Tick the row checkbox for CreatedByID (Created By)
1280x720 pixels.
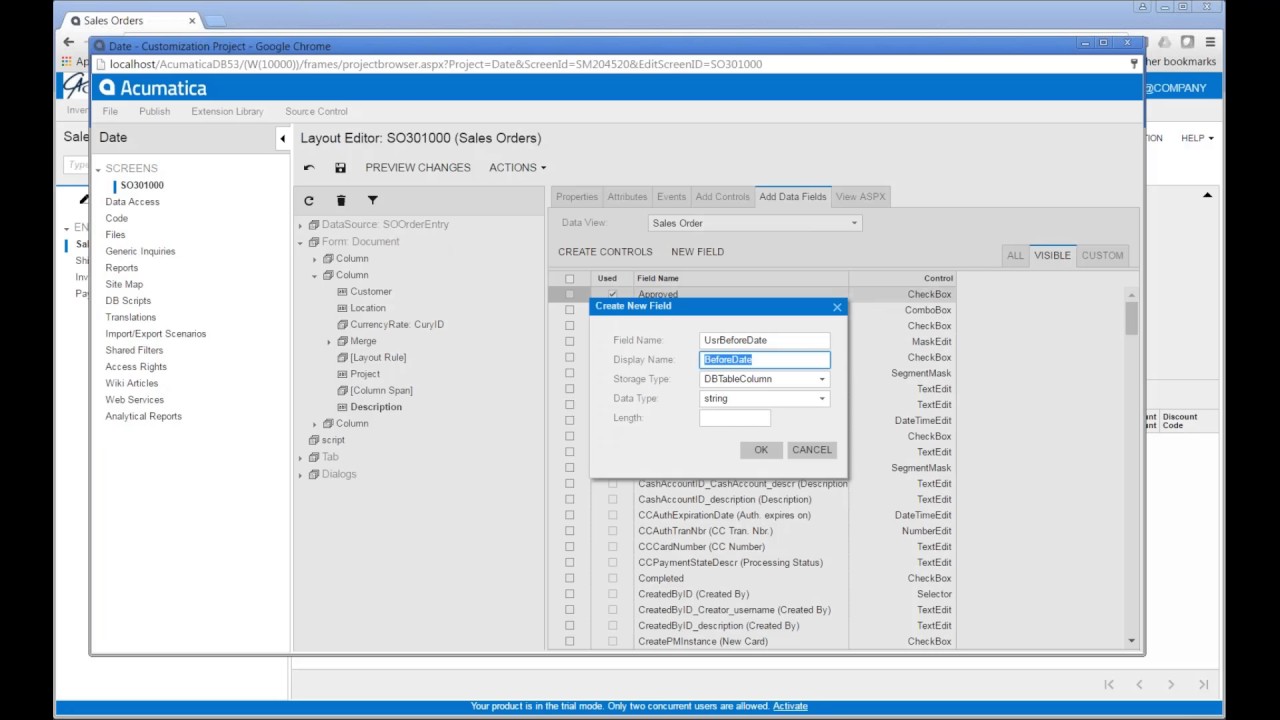click(x=569, y=594)
